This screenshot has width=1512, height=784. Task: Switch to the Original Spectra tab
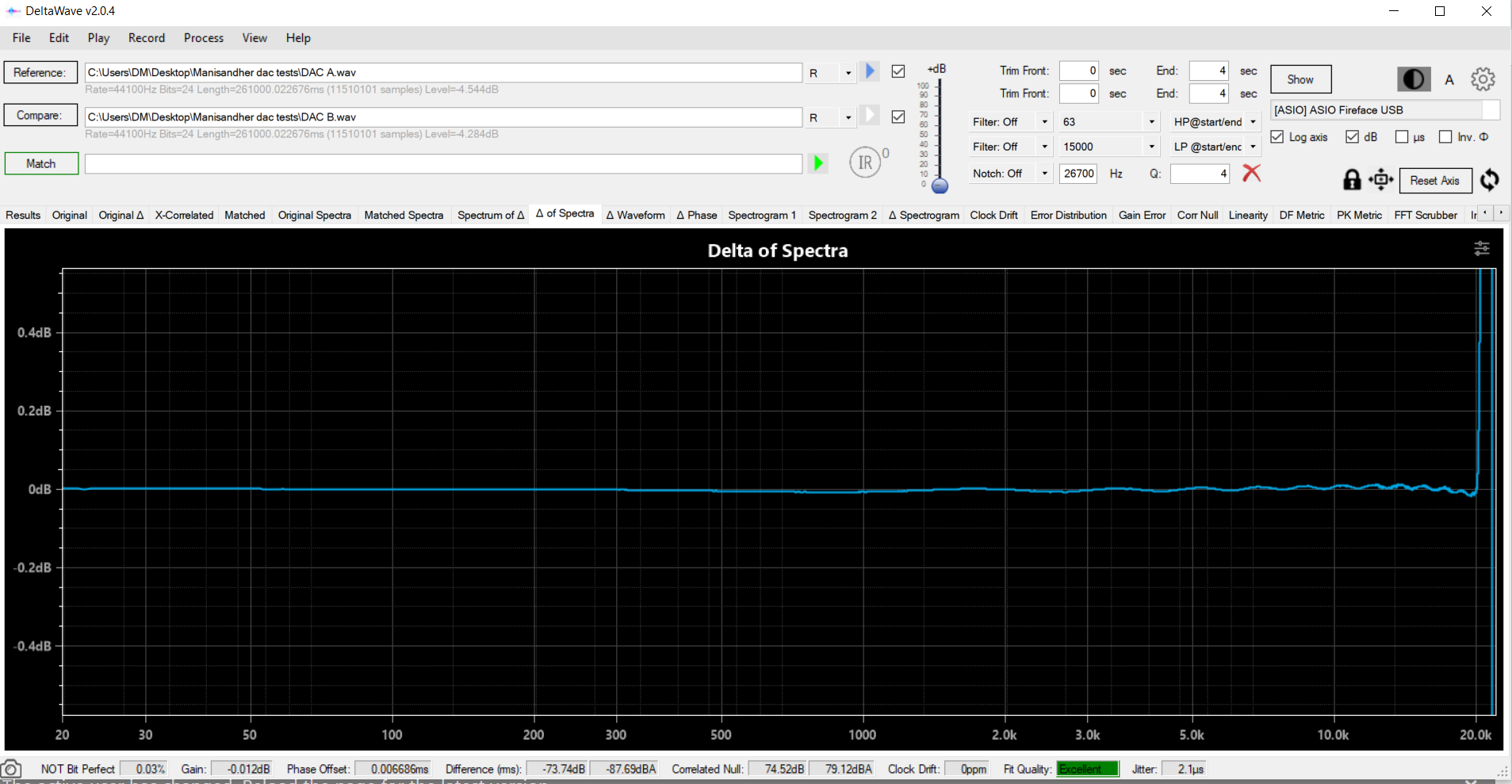(314, 215)
